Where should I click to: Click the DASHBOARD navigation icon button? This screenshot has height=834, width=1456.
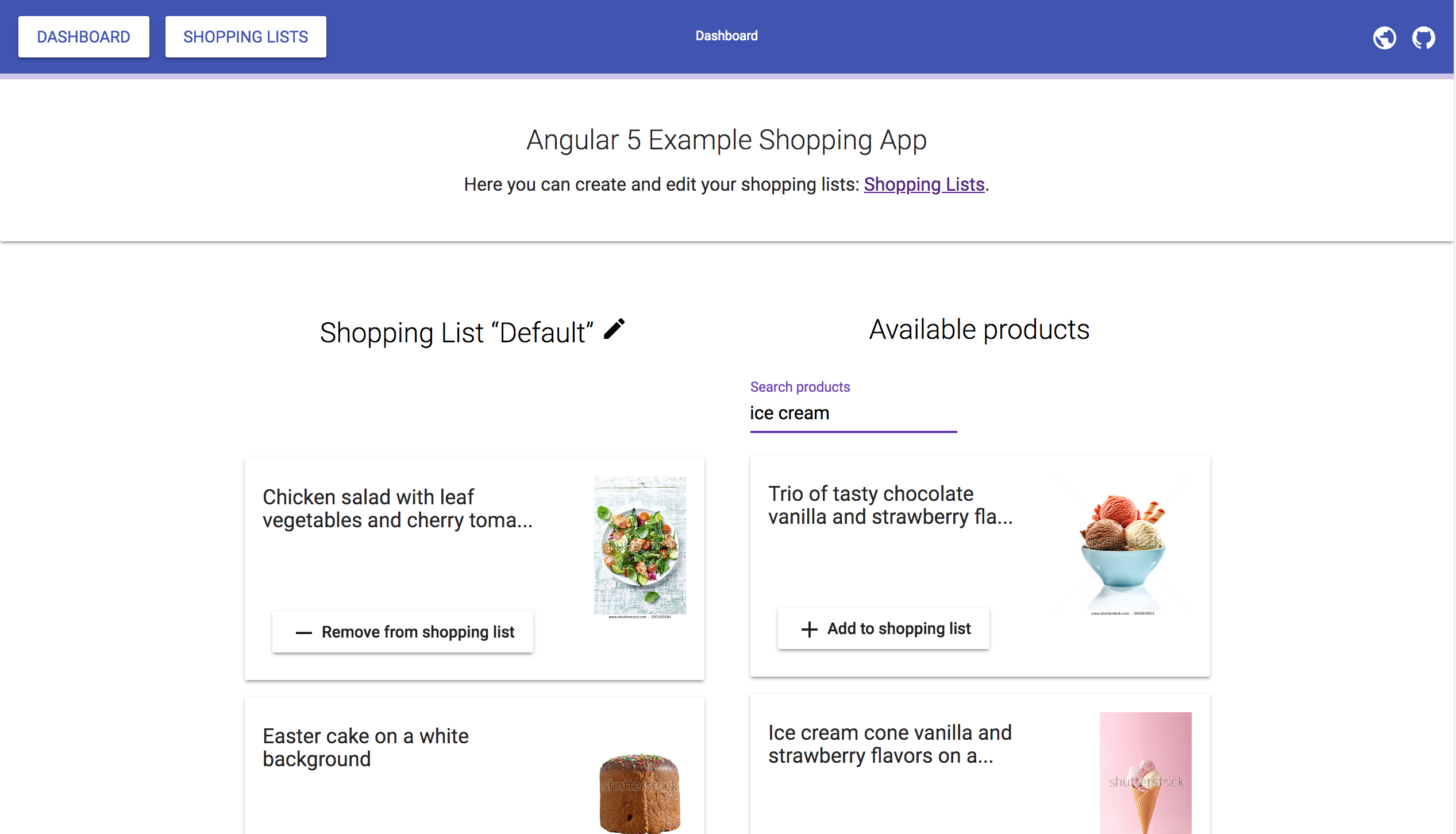point(84,37)
